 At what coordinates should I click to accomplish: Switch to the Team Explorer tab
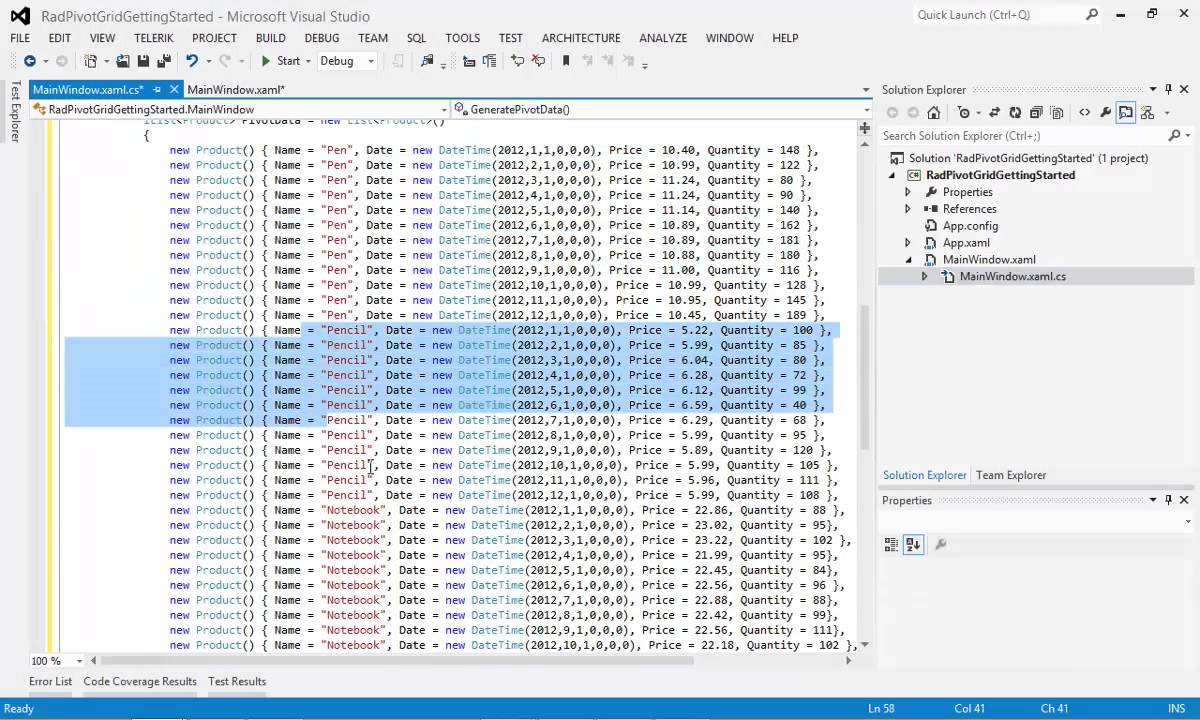point(1011,475)
